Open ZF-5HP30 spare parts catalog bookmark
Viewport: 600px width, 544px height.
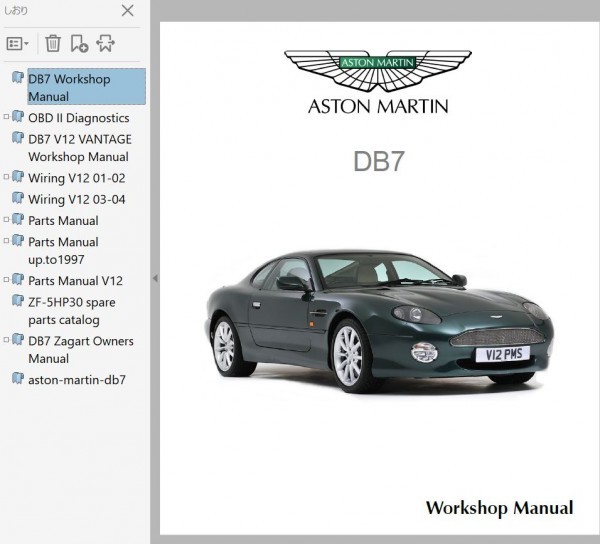pos(72,311)
